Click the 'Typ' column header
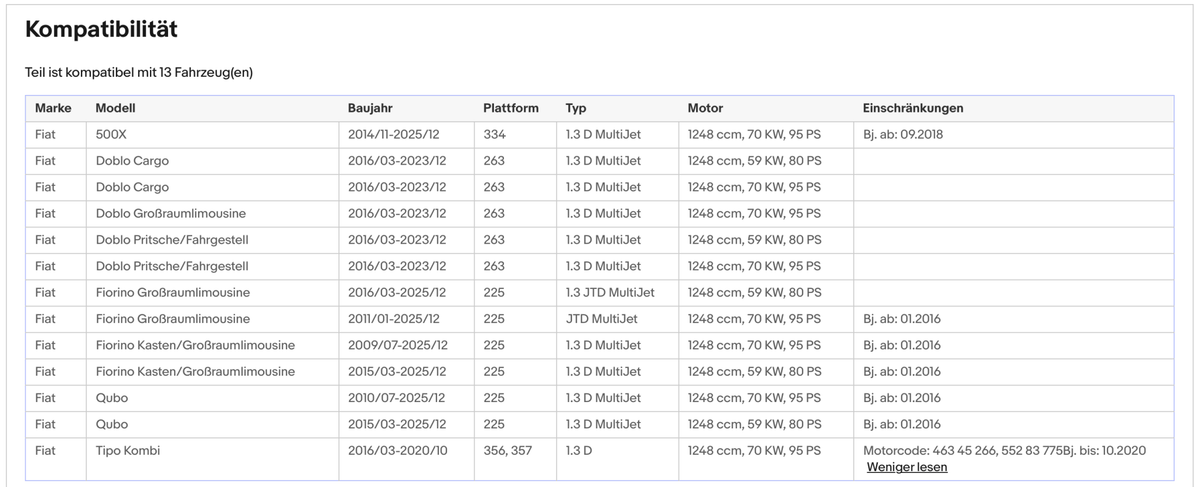The width and height of the screenshot is (1200, 487). click(576, 108)
